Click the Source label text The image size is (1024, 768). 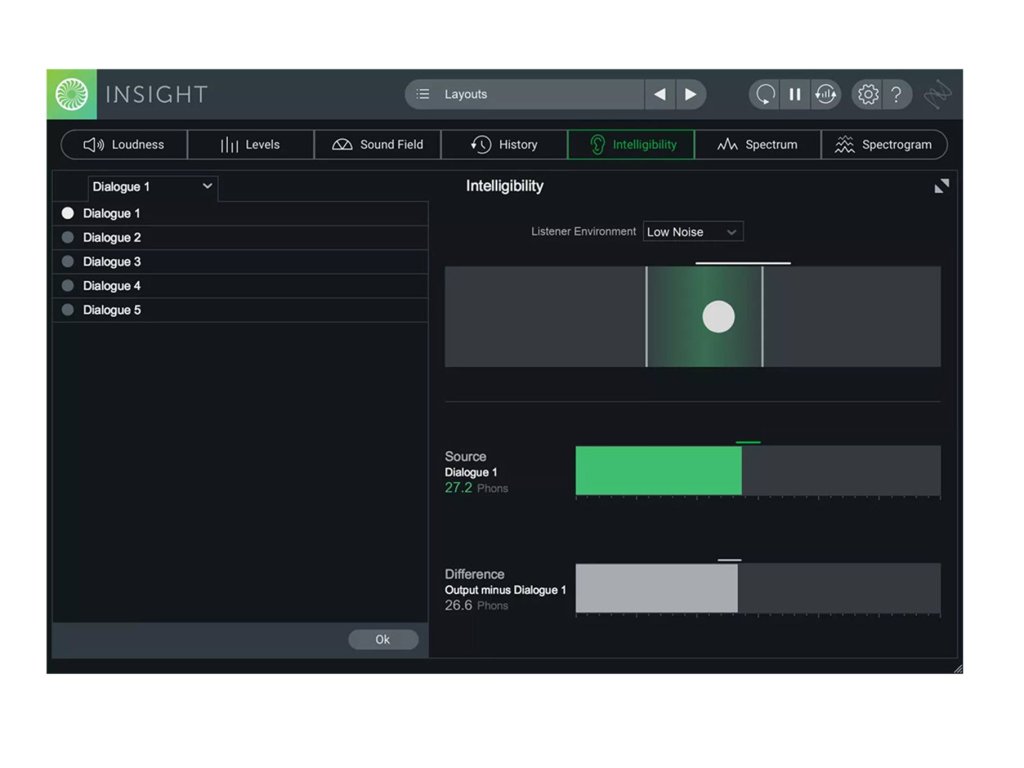tap(466, 456)
